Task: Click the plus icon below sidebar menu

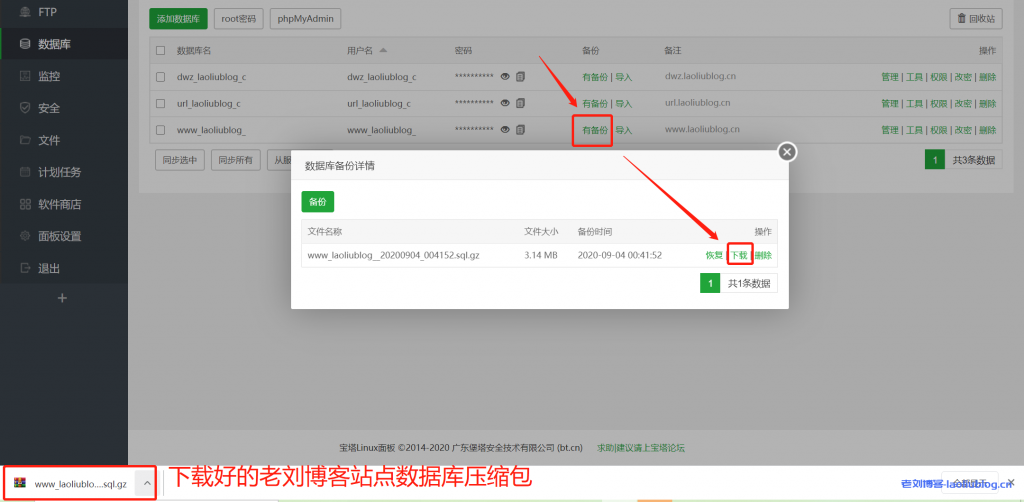Action: point(62,298)
